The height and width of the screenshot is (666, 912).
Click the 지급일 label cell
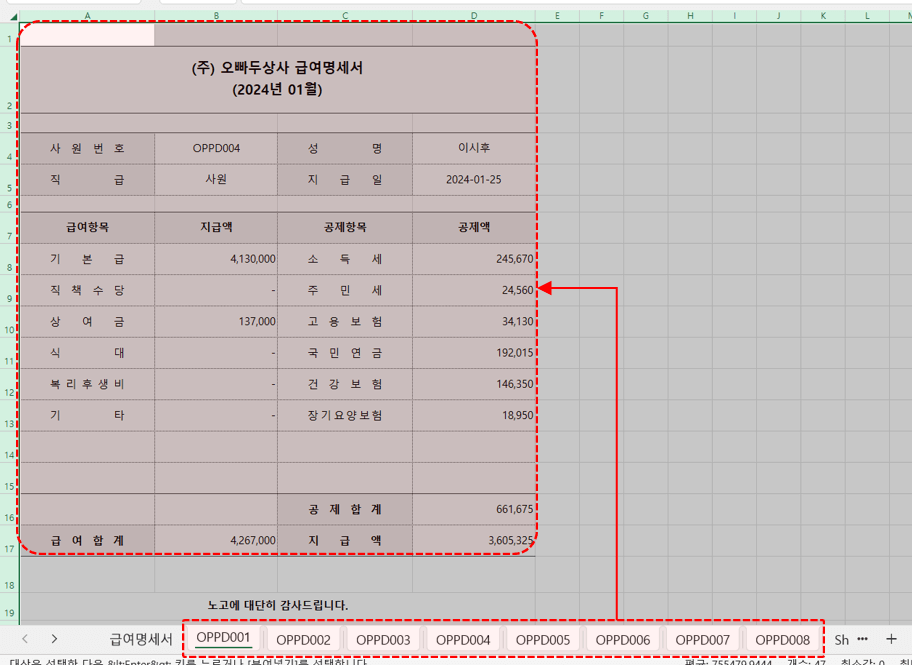click(x=345, y=180)
